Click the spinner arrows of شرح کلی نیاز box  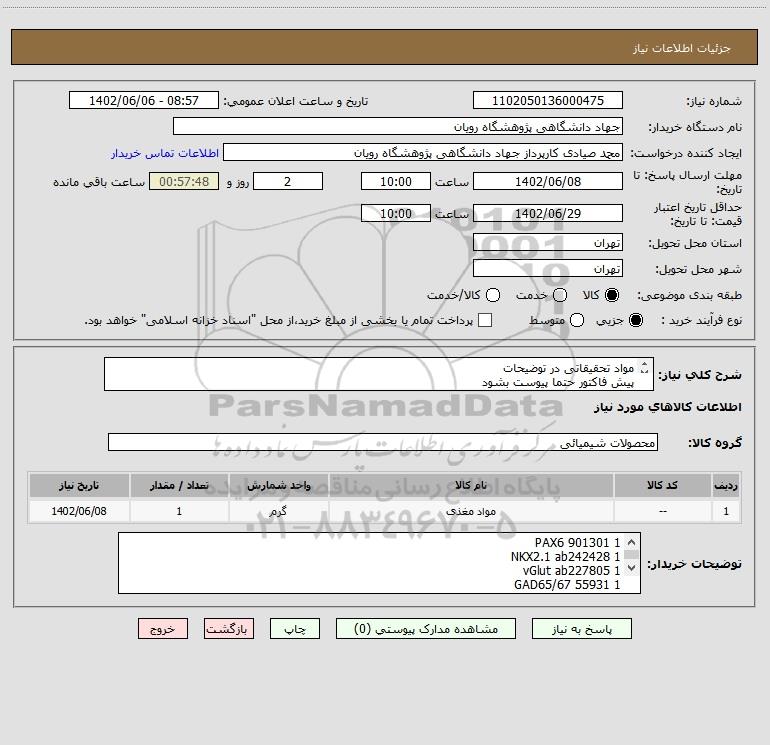(x=644, y=367)
